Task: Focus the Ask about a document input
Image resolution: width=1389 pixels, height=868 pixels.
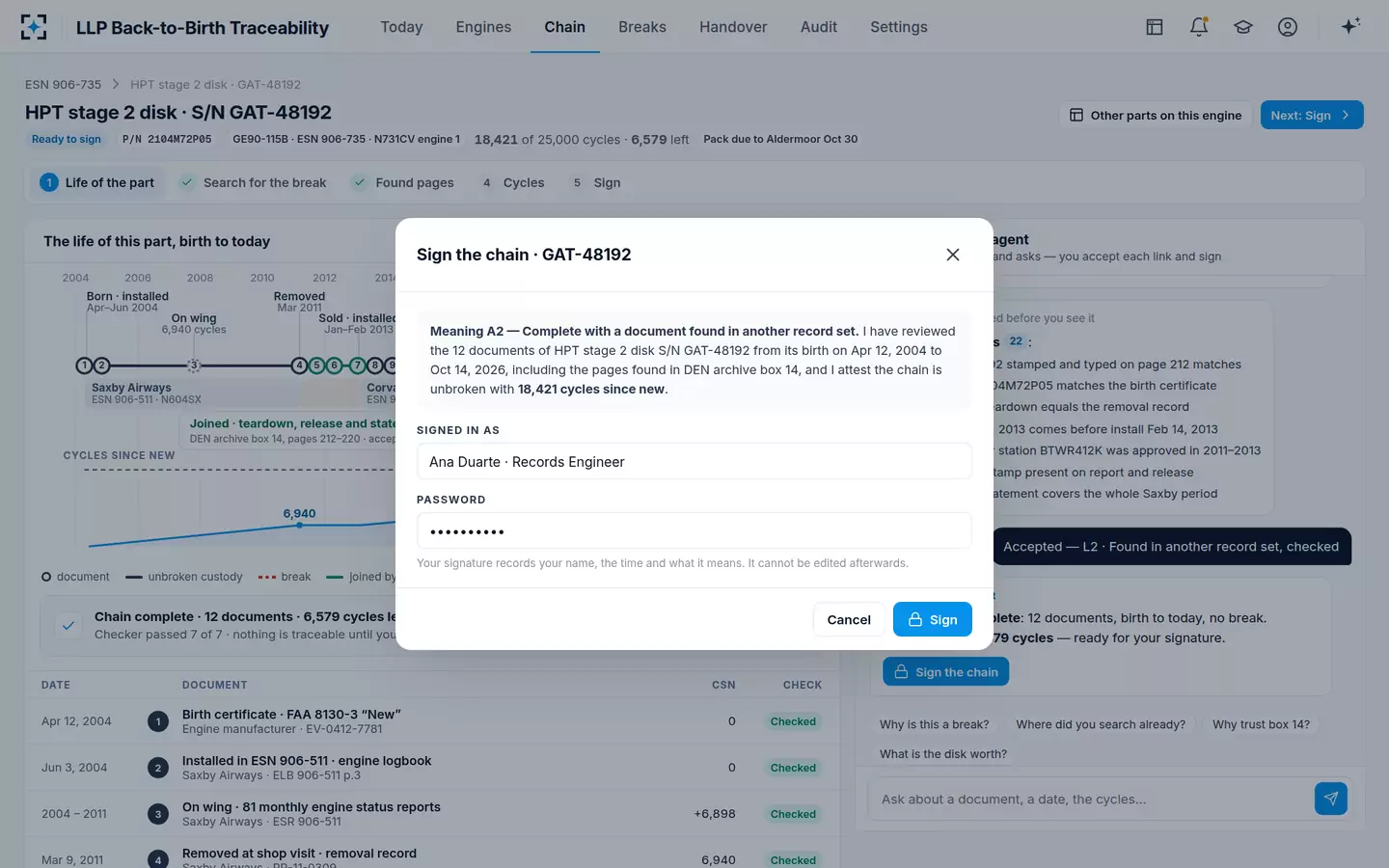Action: point(1090,799)
